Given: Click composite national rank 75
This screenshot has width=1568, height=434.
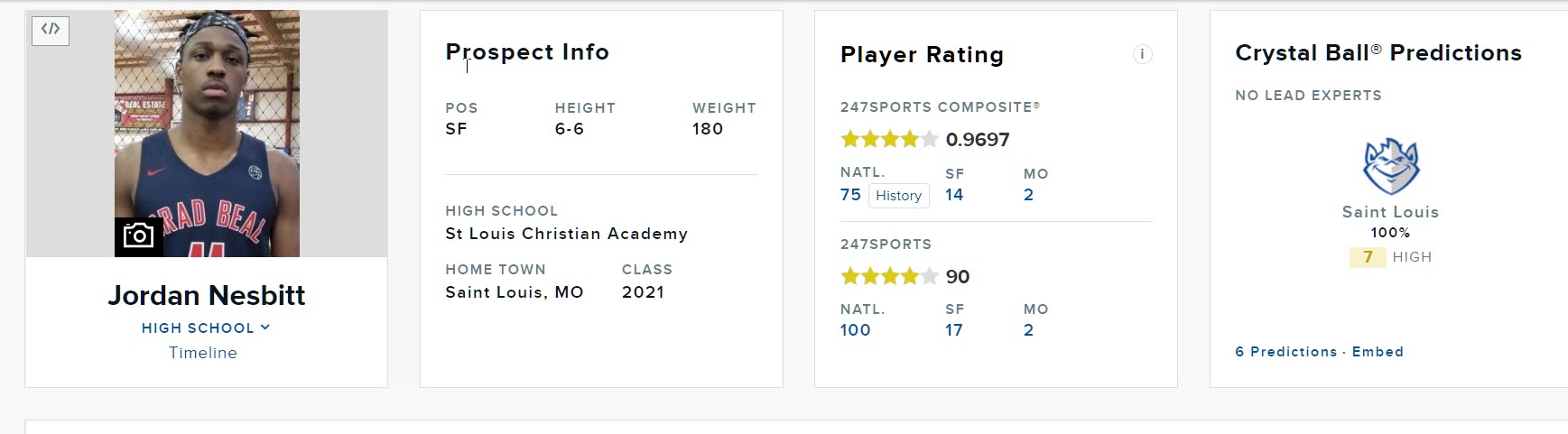Looking at the screenshot, I should pos(850,195).
